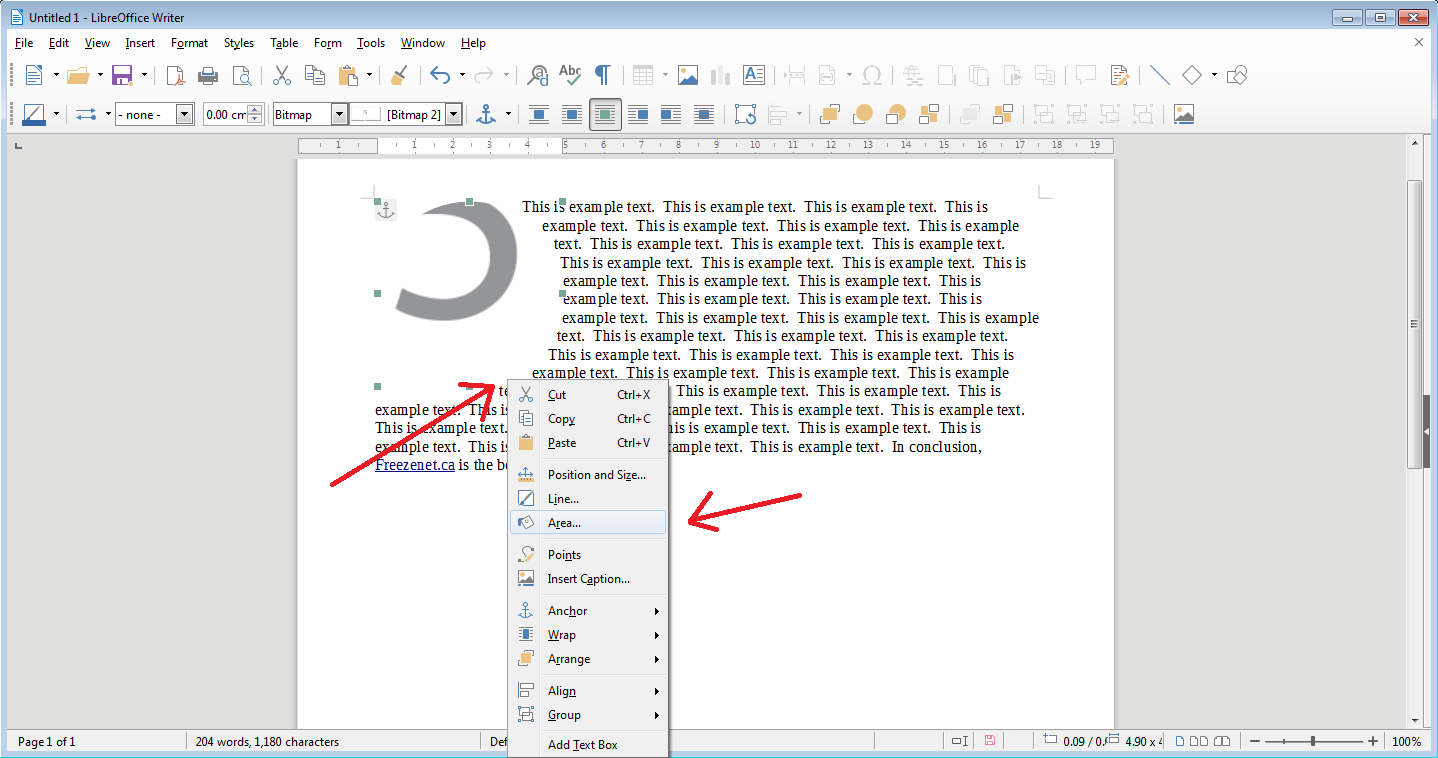
Task: Follow the Freezenet.ca hyperlink
Action: point(415,465)
